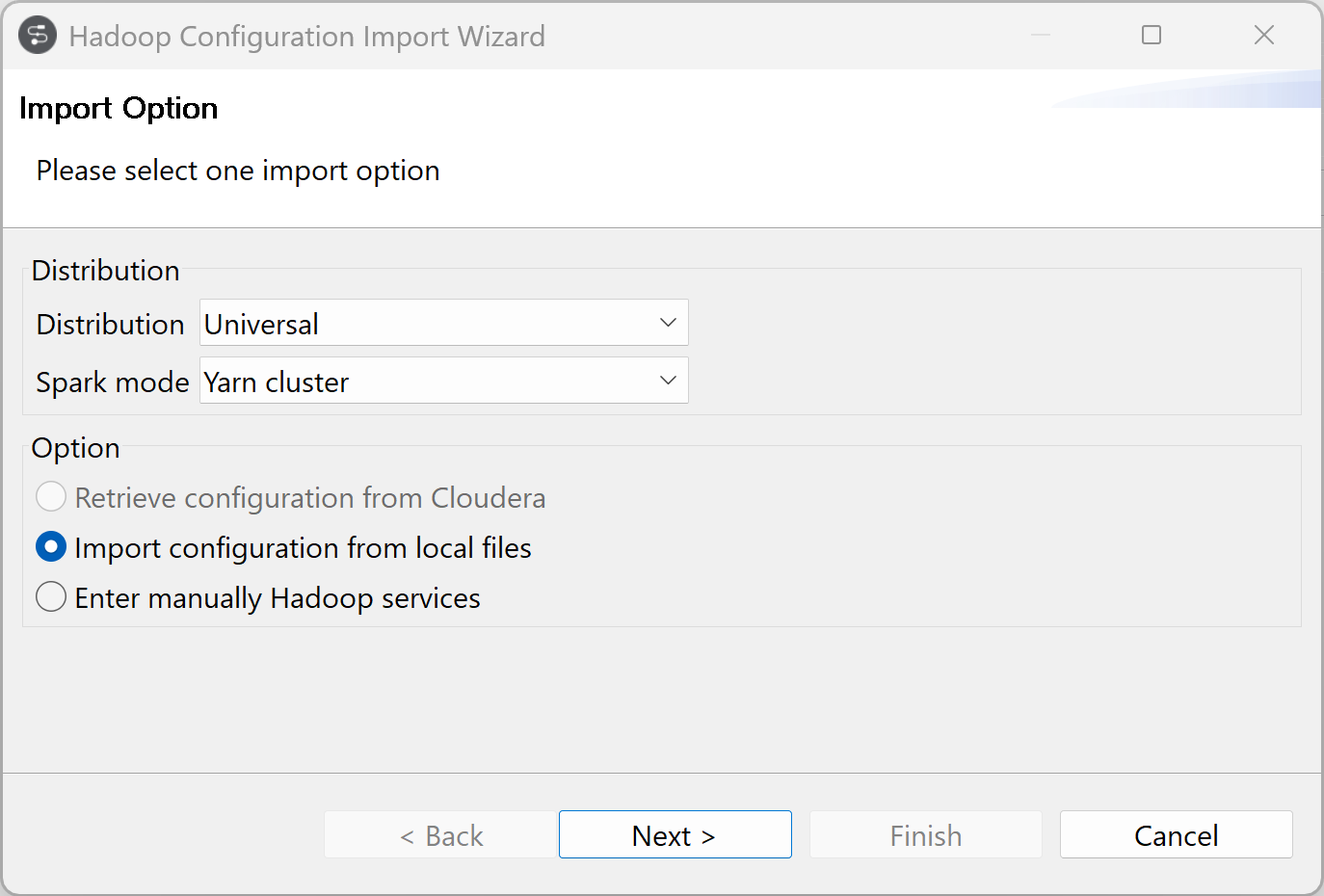
Task: Close the Hadoop Configuration Import Wizard
Action: [1264, 36]
